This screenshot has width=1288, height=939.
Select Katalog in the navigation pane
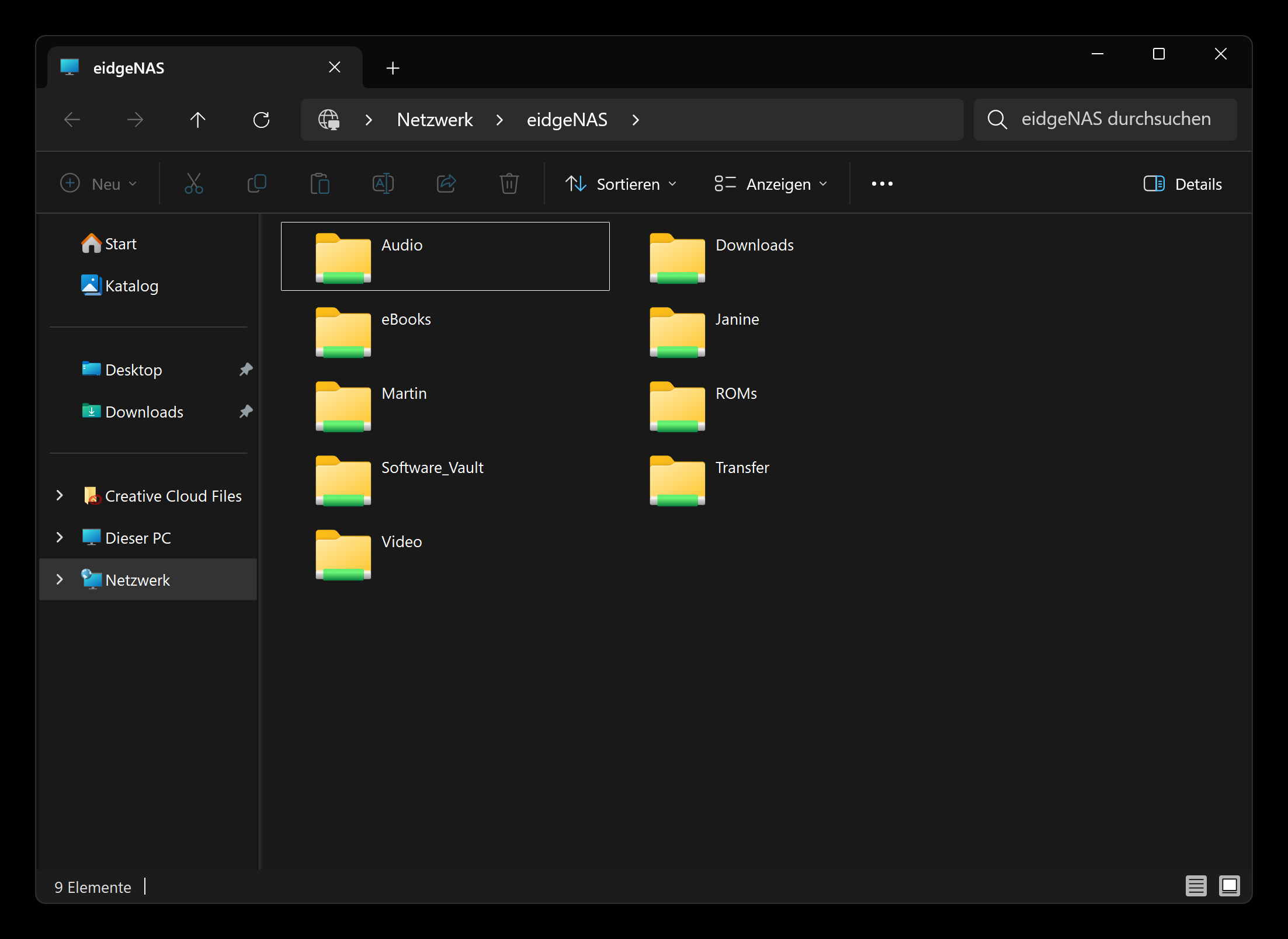click(131, 286)
